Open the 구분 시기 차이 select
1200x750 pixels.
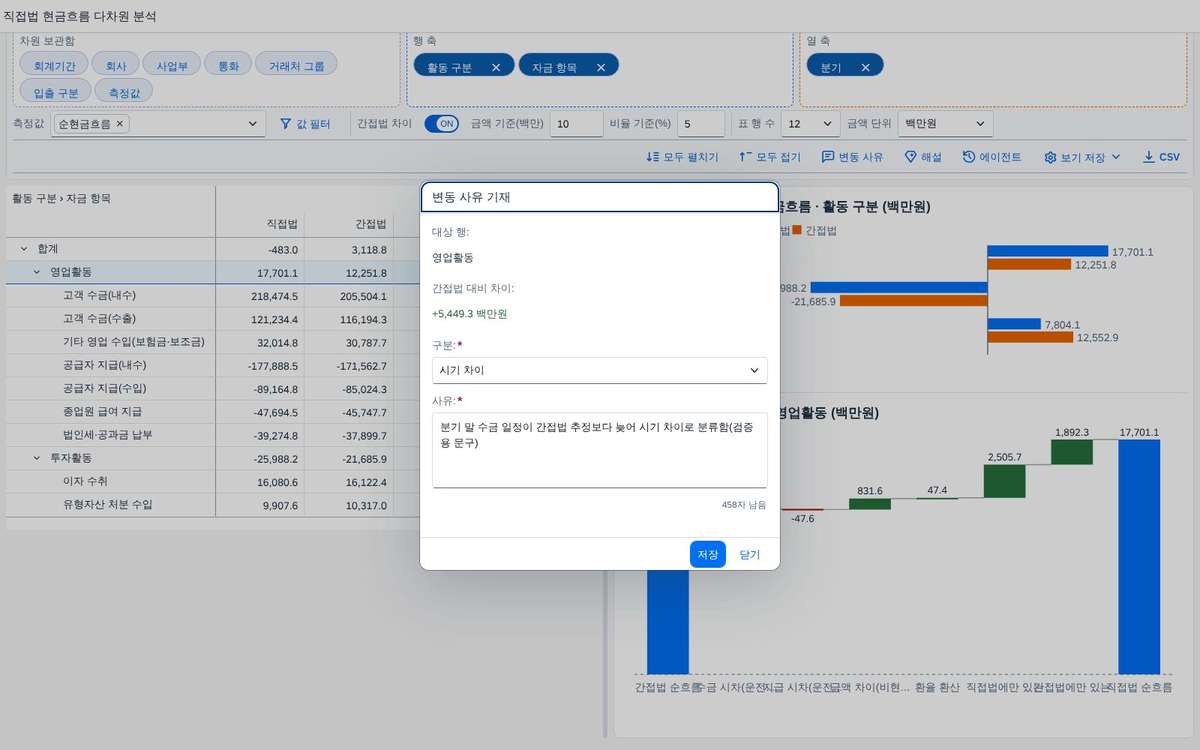click(x=600, y=370)
